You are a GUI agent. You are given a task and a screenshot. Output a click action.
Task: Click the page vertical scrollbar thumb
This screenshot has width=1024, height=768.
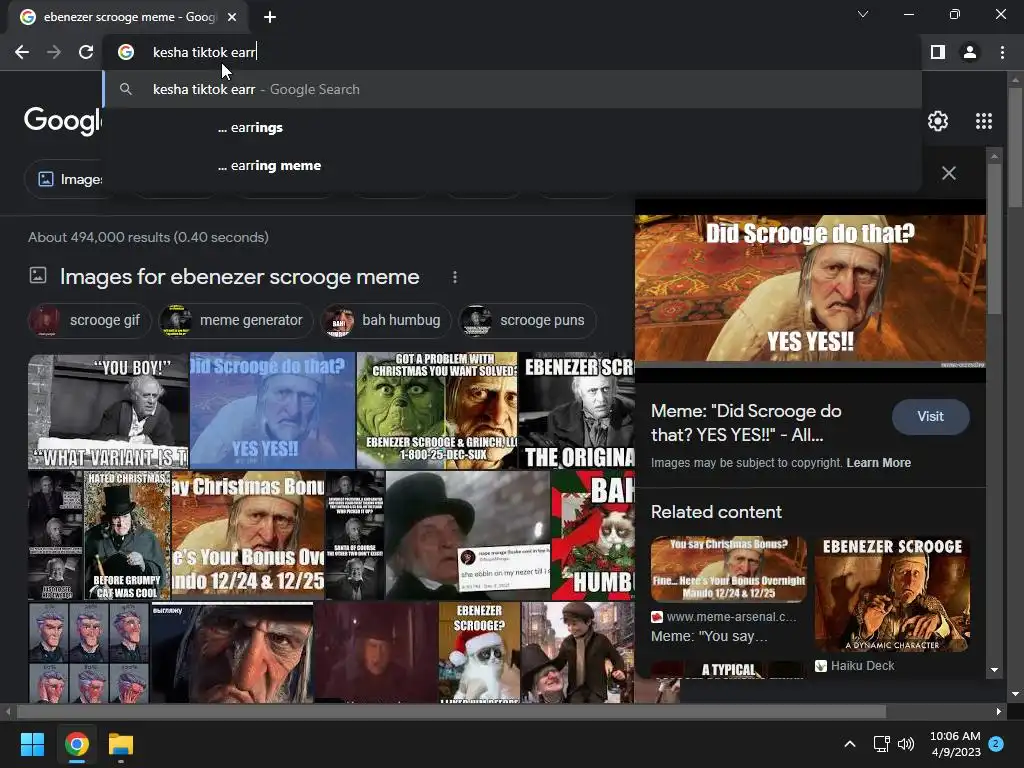1014,147
